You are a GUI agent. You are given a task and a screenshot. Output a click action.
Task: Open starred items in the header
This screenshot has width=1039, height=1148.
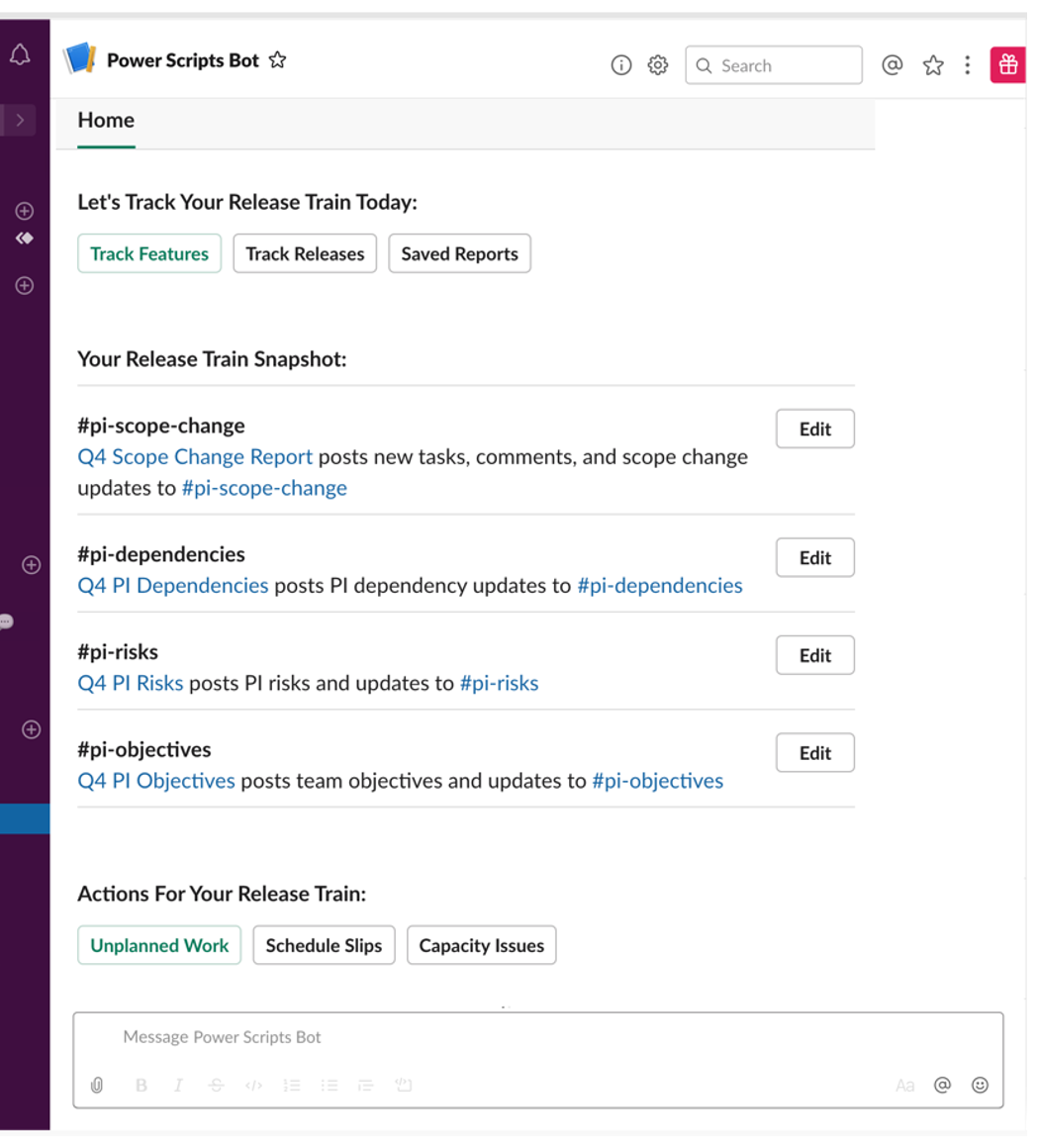coord(933,65)
